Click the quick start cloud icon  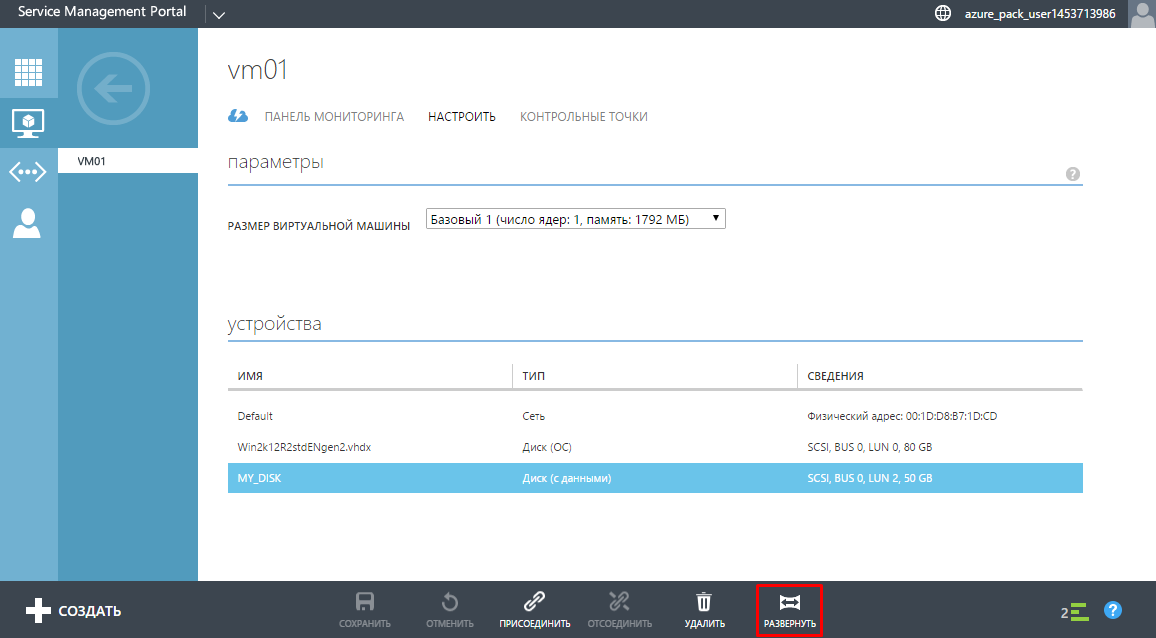(238, 116)
